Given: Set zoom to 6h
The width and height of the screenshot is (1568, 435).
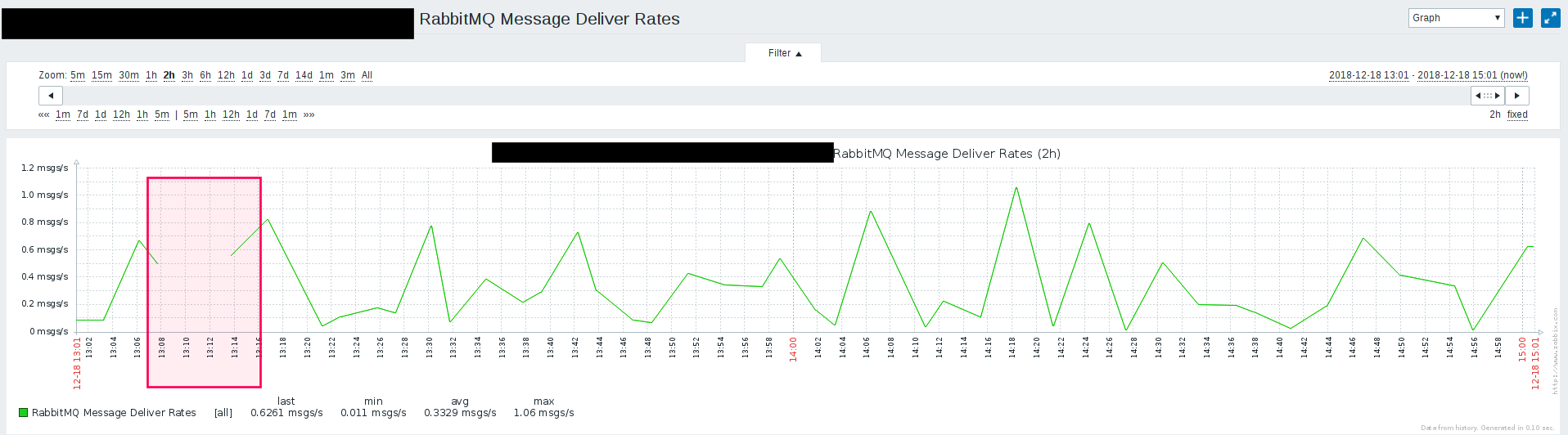Looking at the screenshot, I should [205, 75].
